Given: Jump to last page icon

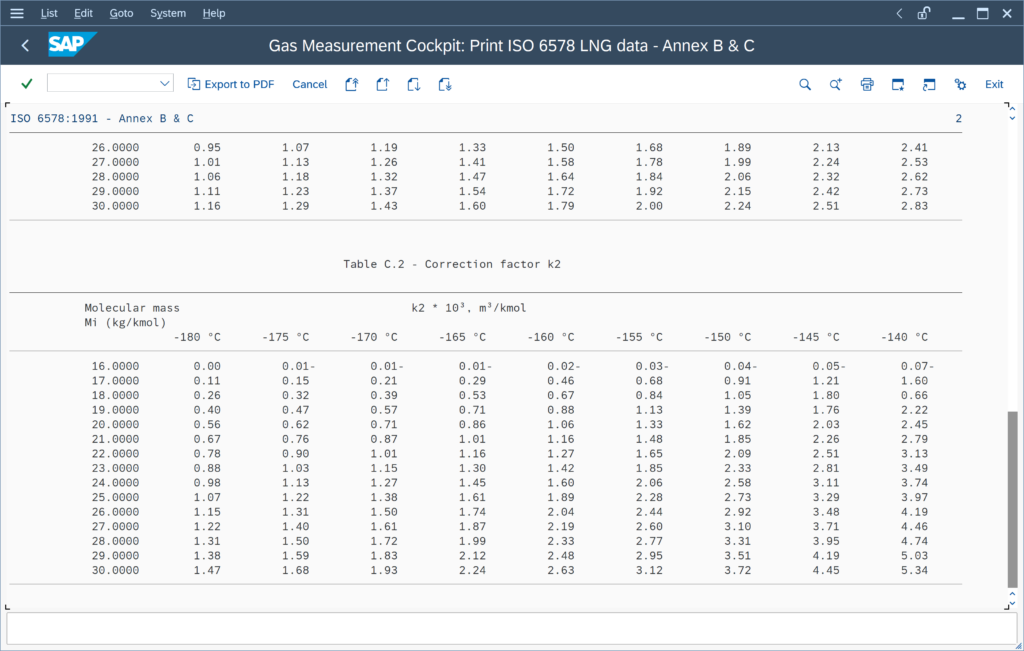Looking at the screenshot, I should point(445,84).
